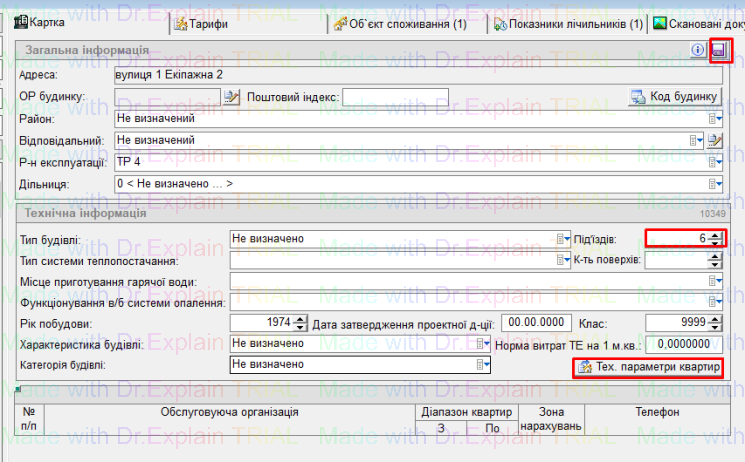Click the Код будинку button
The width and height of the screenshot is (745, 462).
675,97
